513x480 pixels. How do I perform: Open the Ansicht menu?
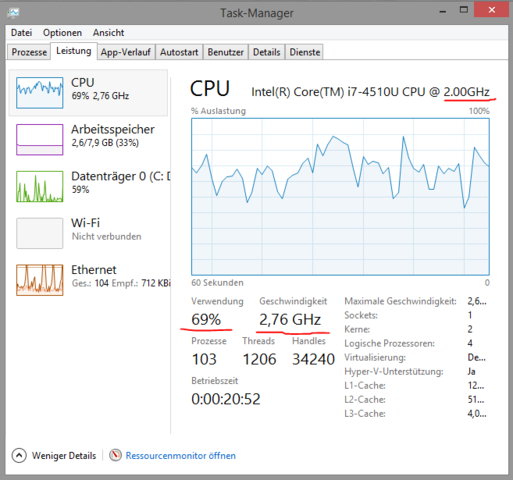coord(108,33)
